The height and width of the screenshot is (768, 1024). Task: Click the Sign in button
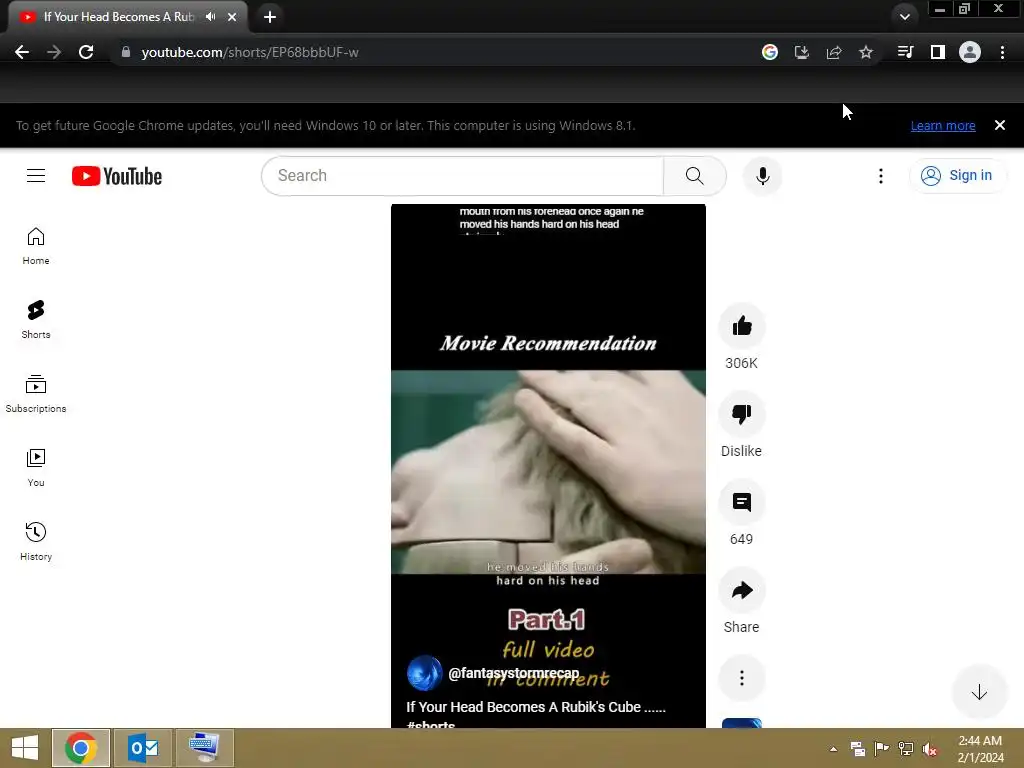(x=957, y=176)
